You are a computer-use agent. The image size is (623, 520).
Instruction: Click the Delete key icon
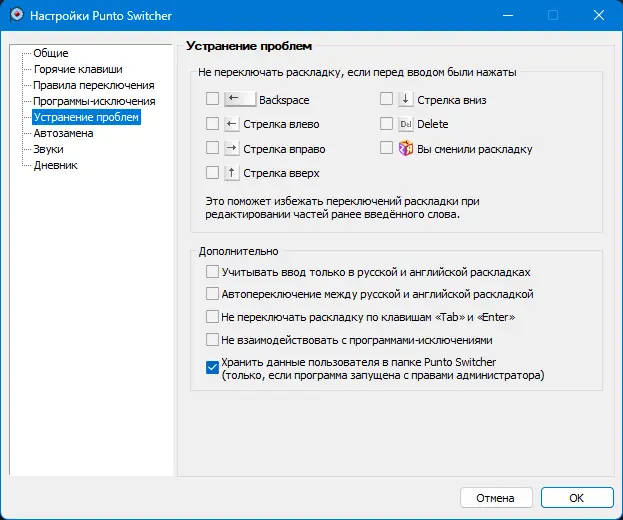(405, 124)
